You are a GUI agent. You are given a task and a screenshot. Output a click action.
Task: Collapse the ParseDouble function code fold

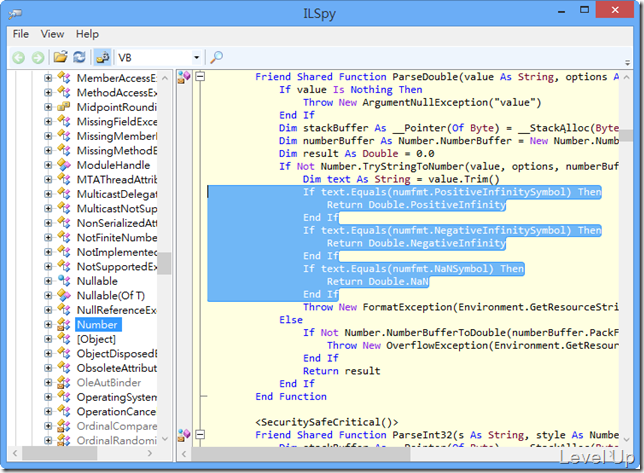(200, 76)
